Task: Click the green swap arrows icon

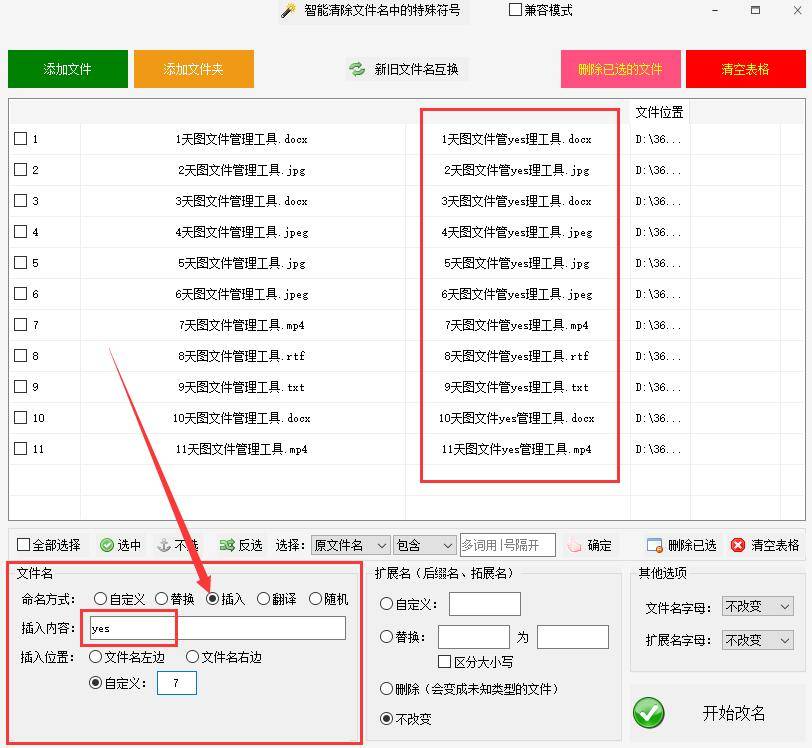Action: [x=357, y=69]
